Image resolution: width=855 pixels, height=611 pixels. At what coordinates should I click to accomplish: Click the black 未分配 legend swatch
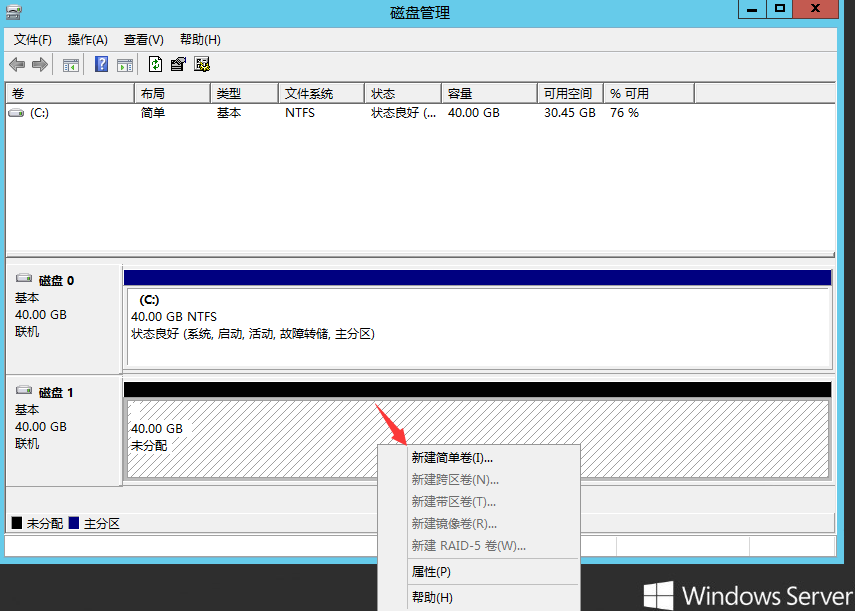(x=17, y=523)
